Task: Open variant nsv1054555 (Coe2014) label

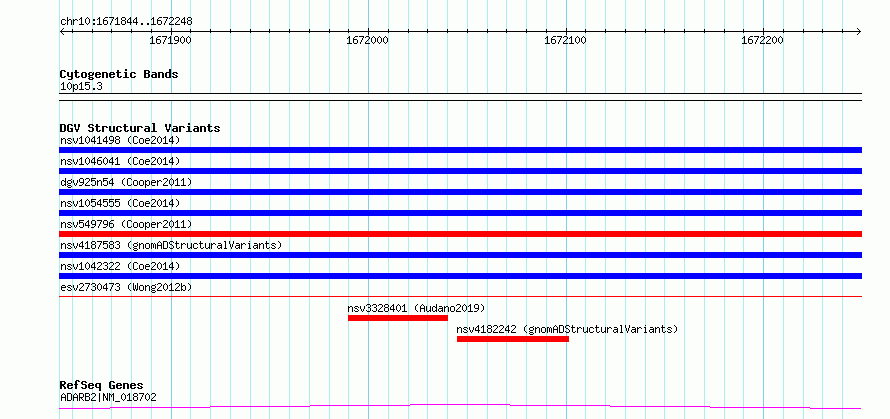Action: (120, 203)
